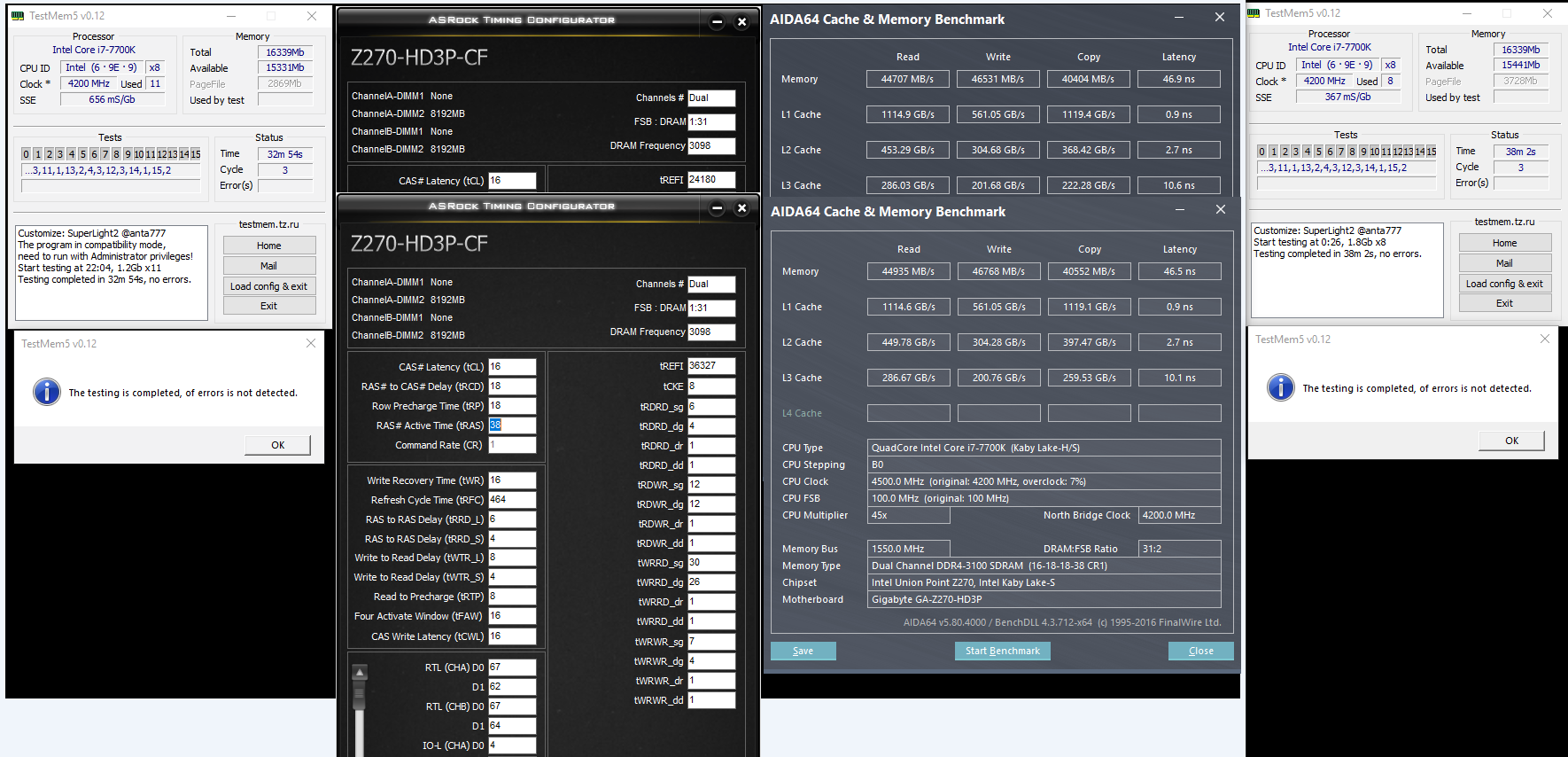The height and width of the screenshot is (757, 1568).
Task: Open Home in the TestMem5 window showing 38m 2s
Action: click(x=1505, y=243)
